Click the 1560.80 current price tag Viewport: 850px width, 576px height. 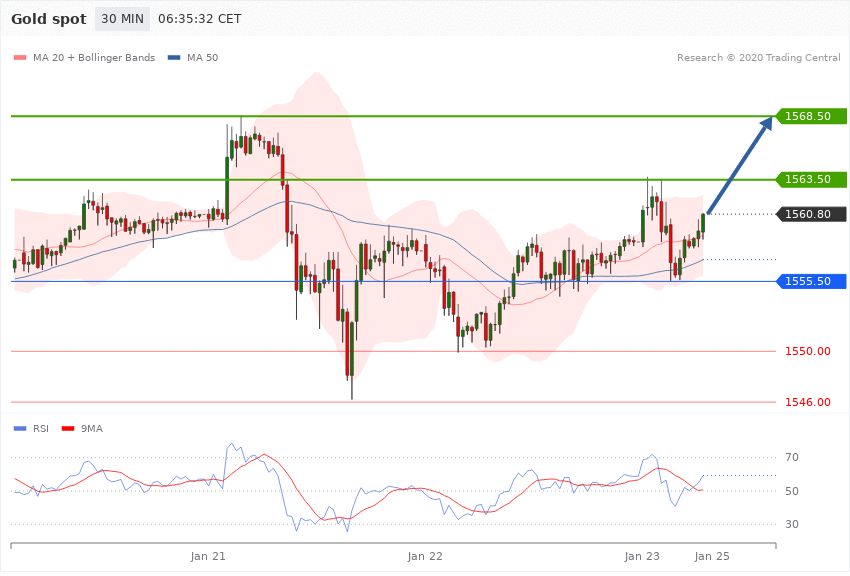tap(812, 214)
